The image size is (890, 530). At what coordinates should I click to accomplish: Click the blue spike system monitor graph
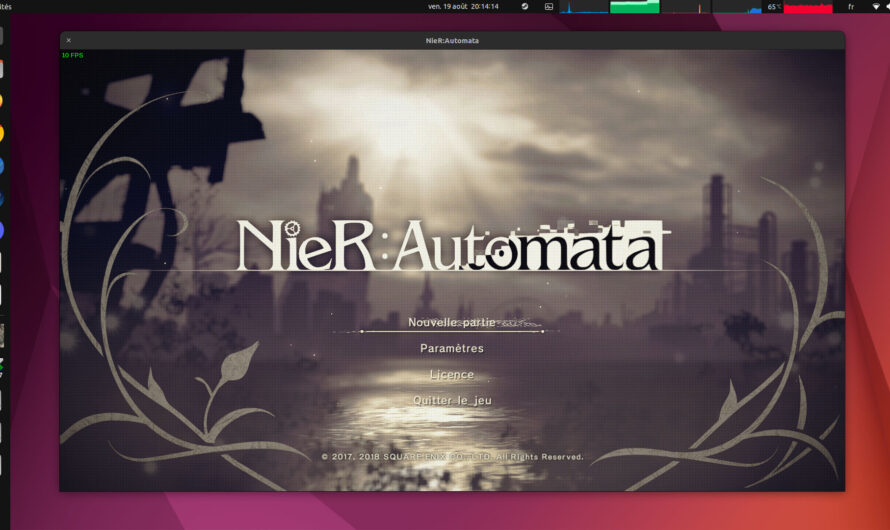point(584,7)
